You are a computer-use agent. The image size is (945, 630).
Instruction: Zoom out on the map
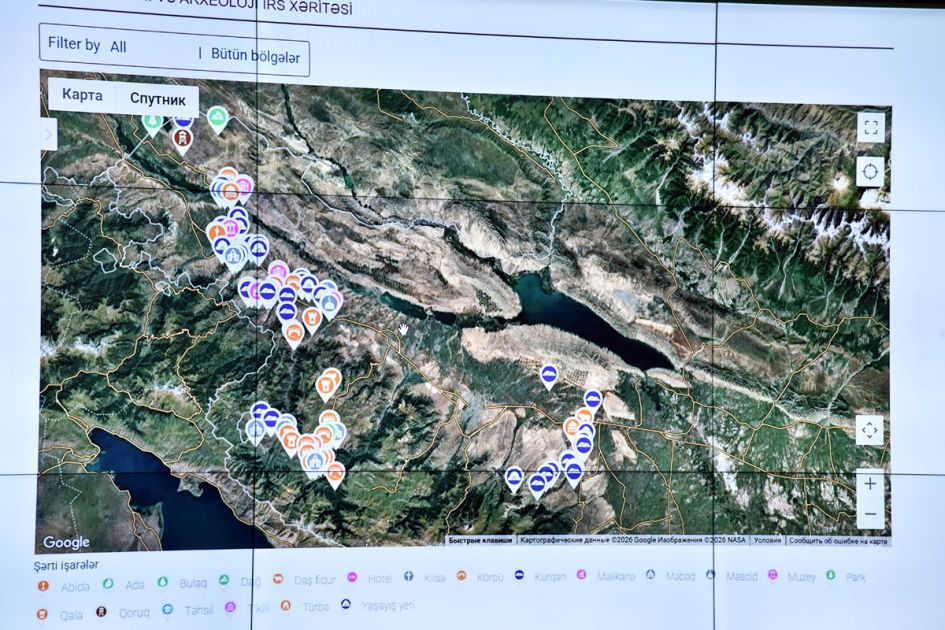tap(870, 514)
